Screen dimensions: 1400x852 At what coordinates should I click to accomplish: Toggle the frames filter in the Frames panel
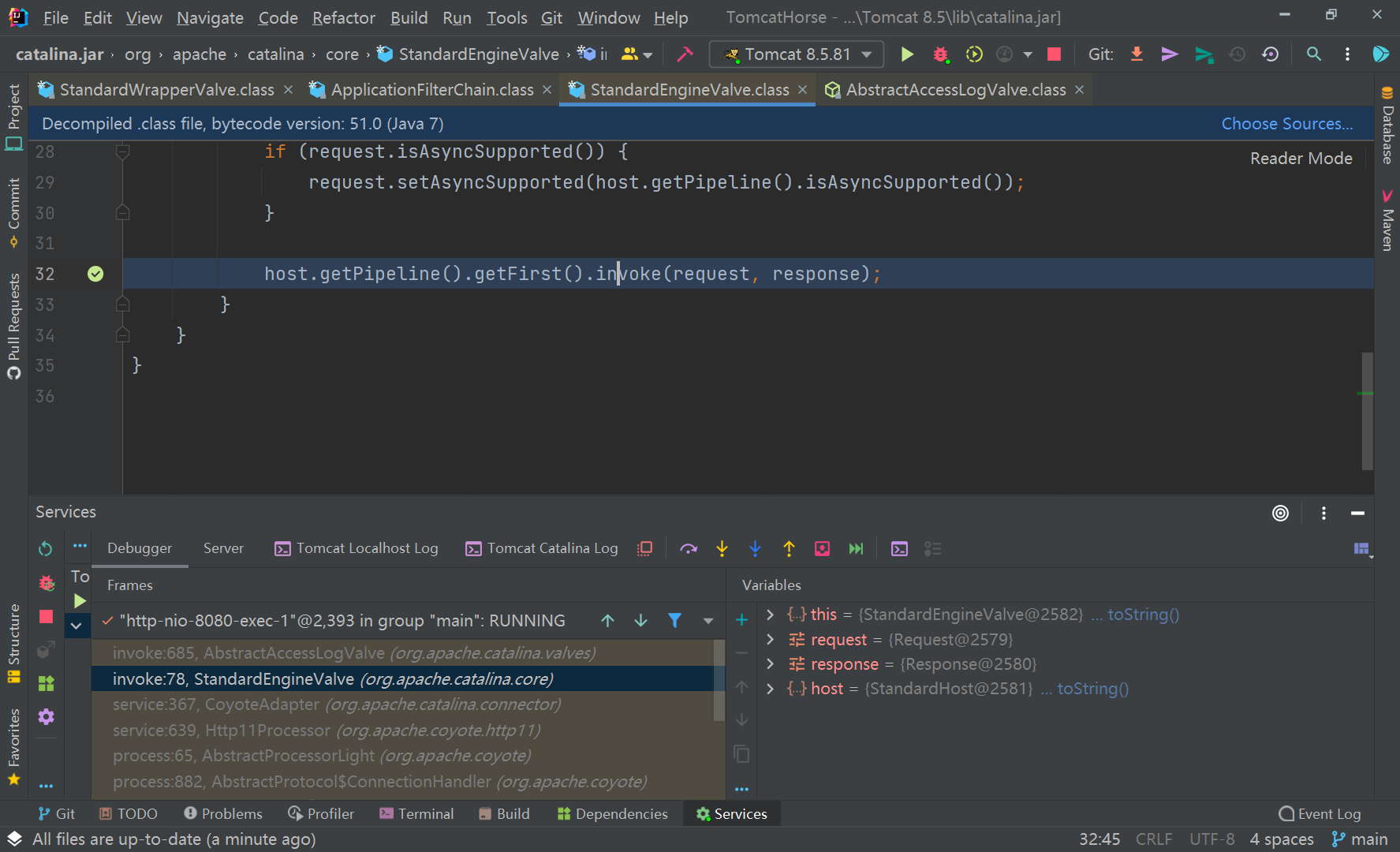pos(675,621)
